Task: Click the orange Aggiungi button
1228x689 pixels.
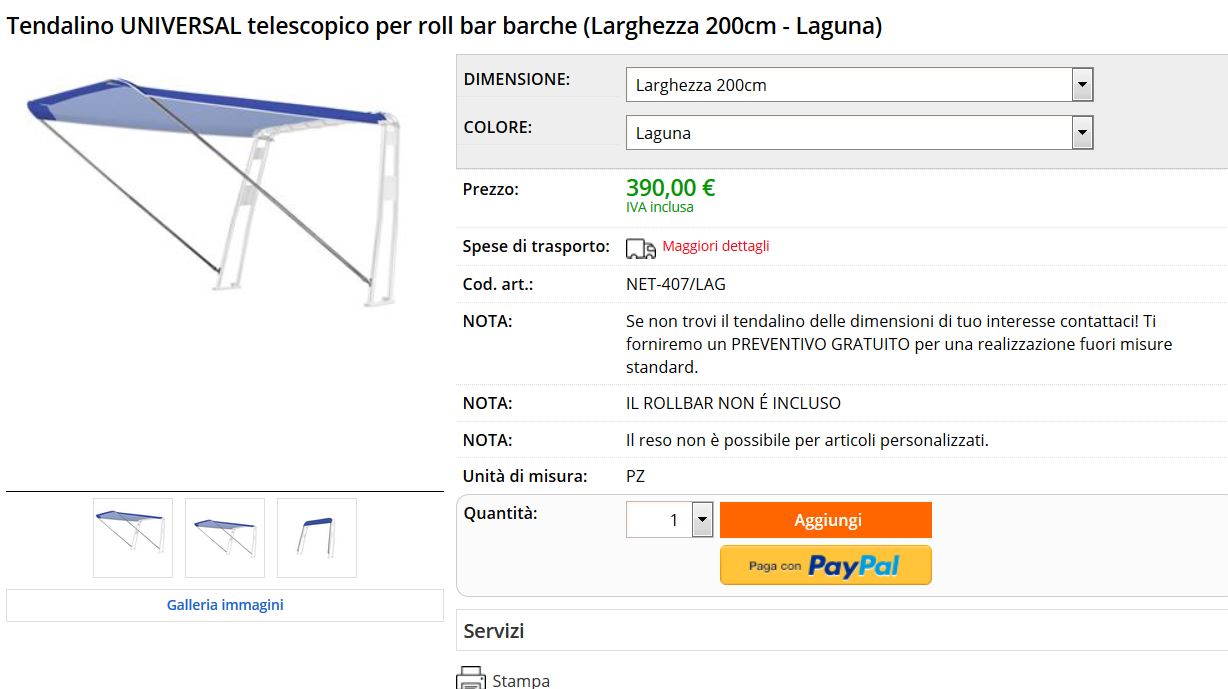Action: [x=826, y=520]
